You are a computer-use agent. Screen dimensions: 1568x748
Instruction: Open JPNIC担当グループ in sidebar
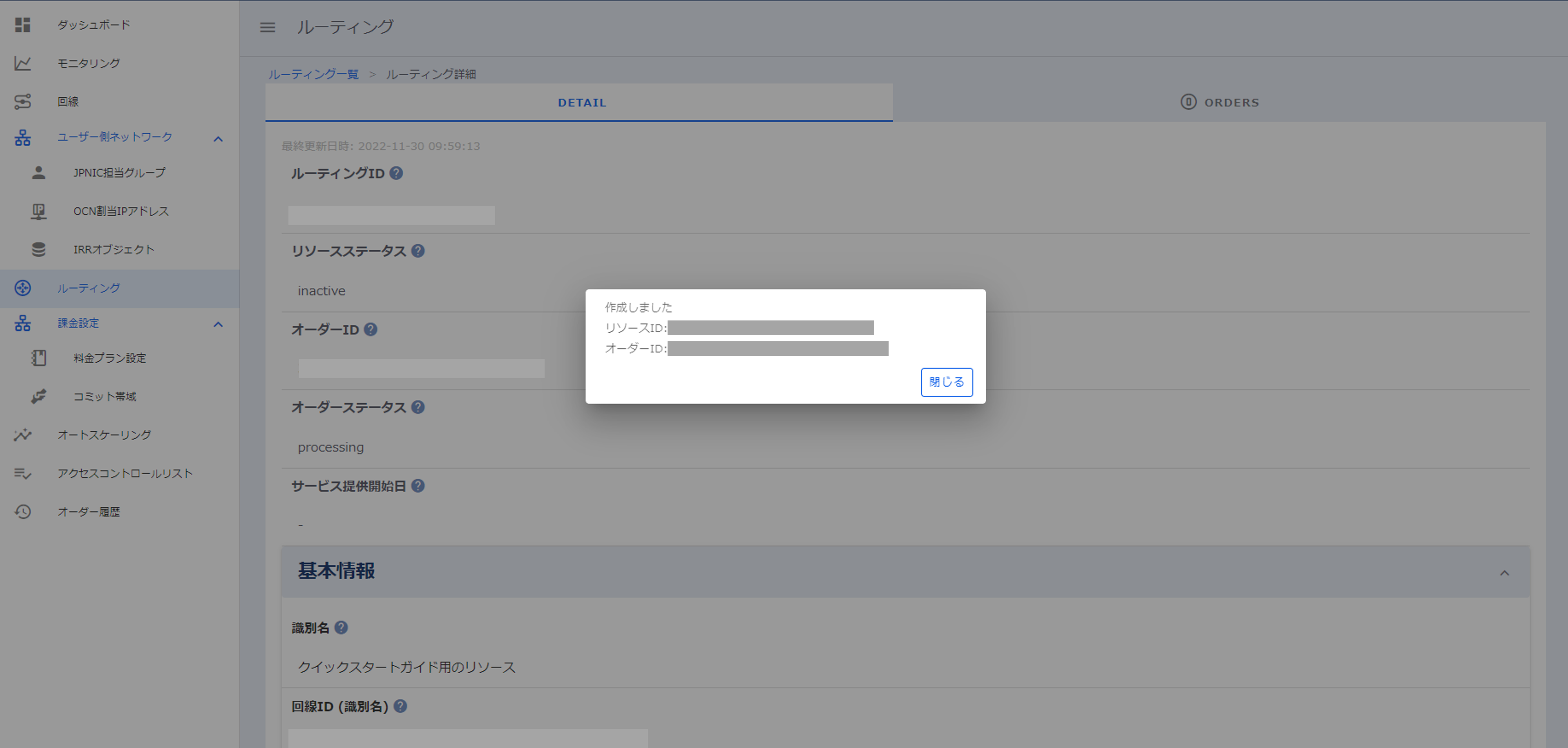click(x=119, y=173)
